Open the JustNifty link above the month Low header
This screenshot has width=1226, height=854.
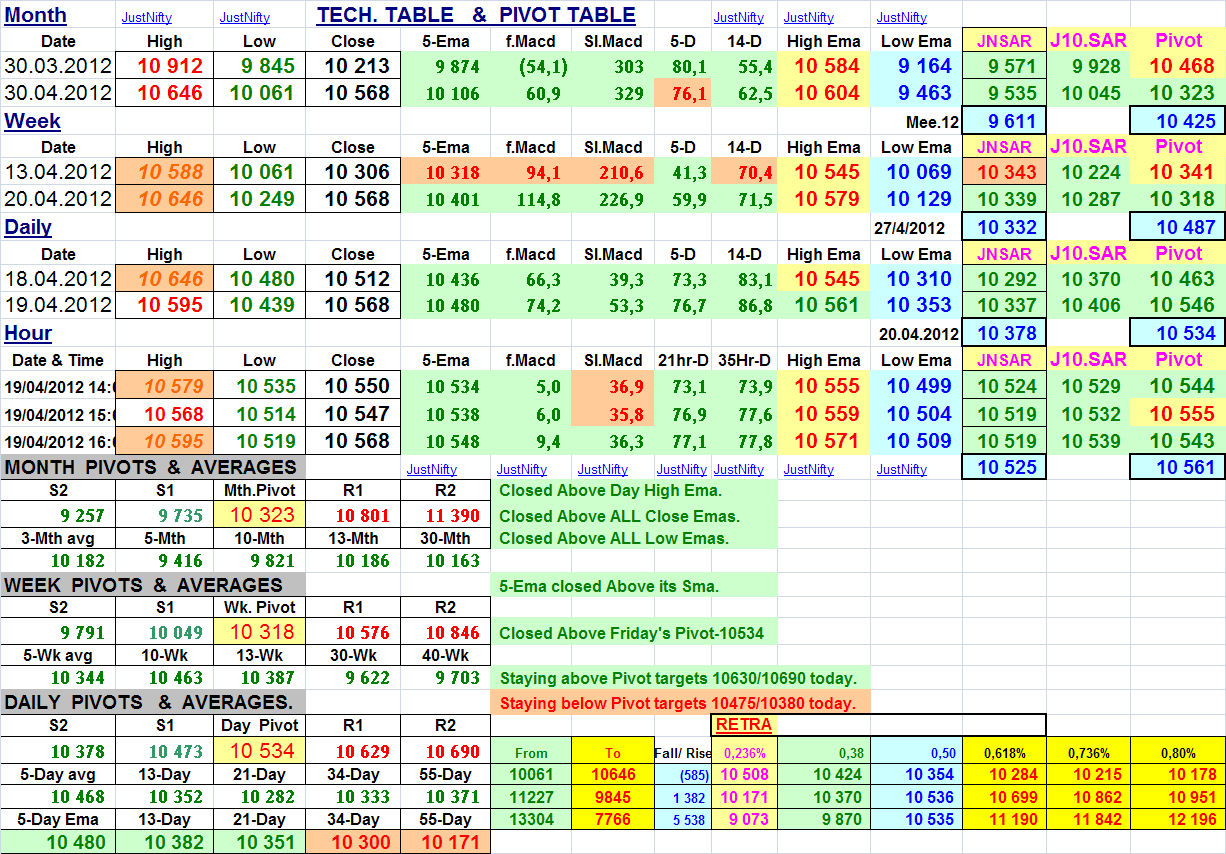pos(245,17)
